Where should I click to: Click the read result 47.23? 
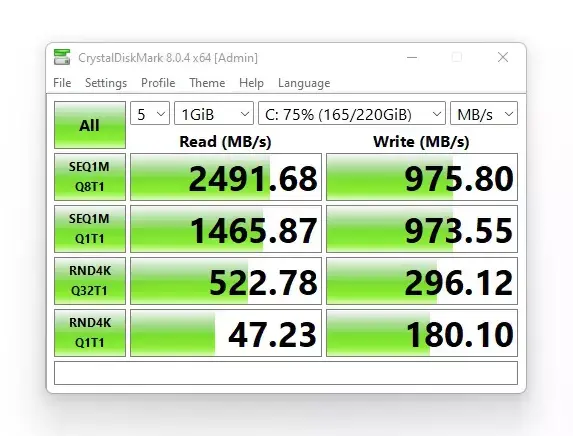(226, 333)
